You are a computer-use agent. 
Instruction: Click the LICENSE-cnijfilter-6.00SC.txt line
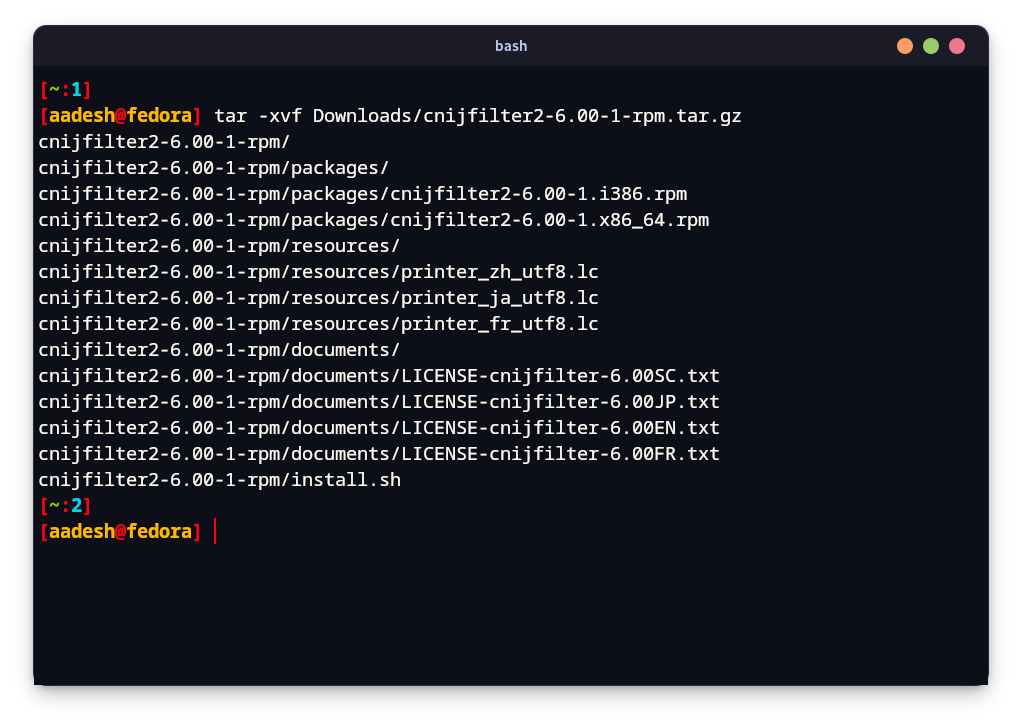(379, 376)
